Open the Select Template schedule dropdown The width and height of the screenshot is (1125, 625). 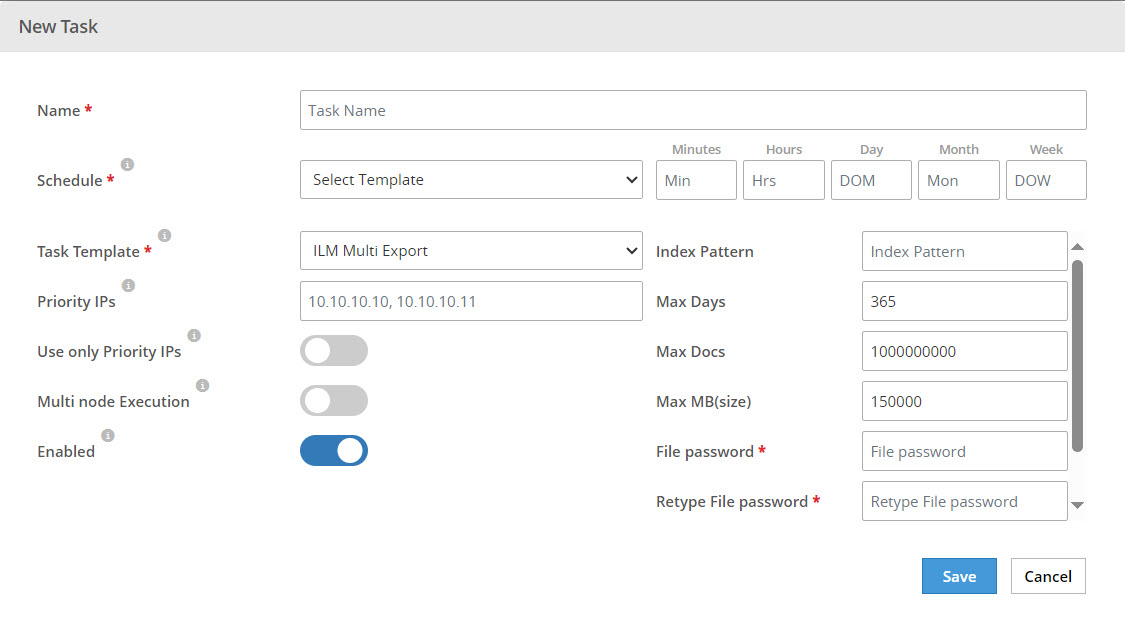point(471,180)
